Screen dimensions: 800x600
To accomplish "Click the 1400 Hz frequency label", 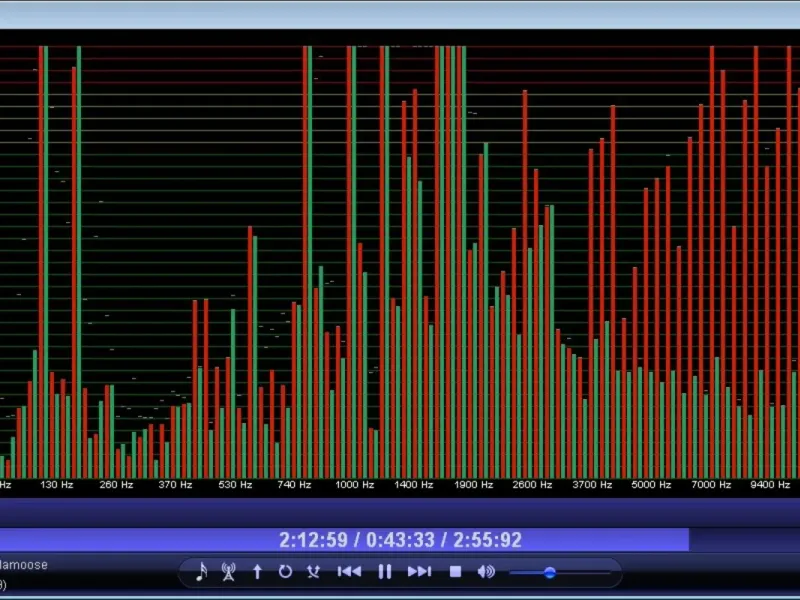I will [414, 485].
